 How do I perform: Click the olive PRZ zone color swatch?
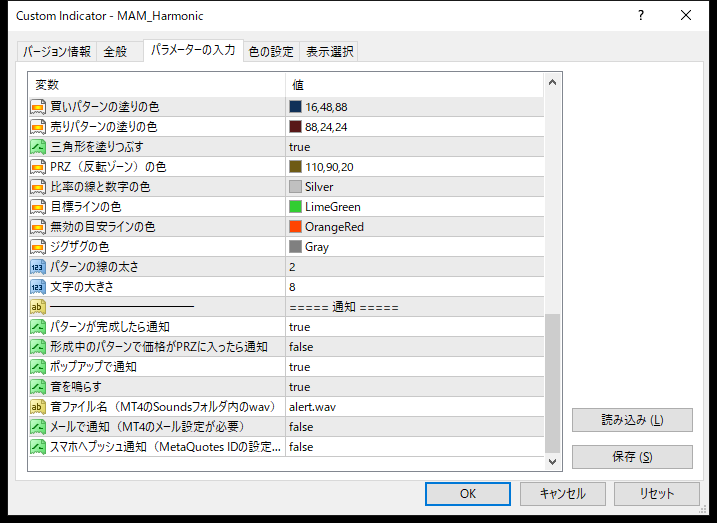[x=295, y=167]
